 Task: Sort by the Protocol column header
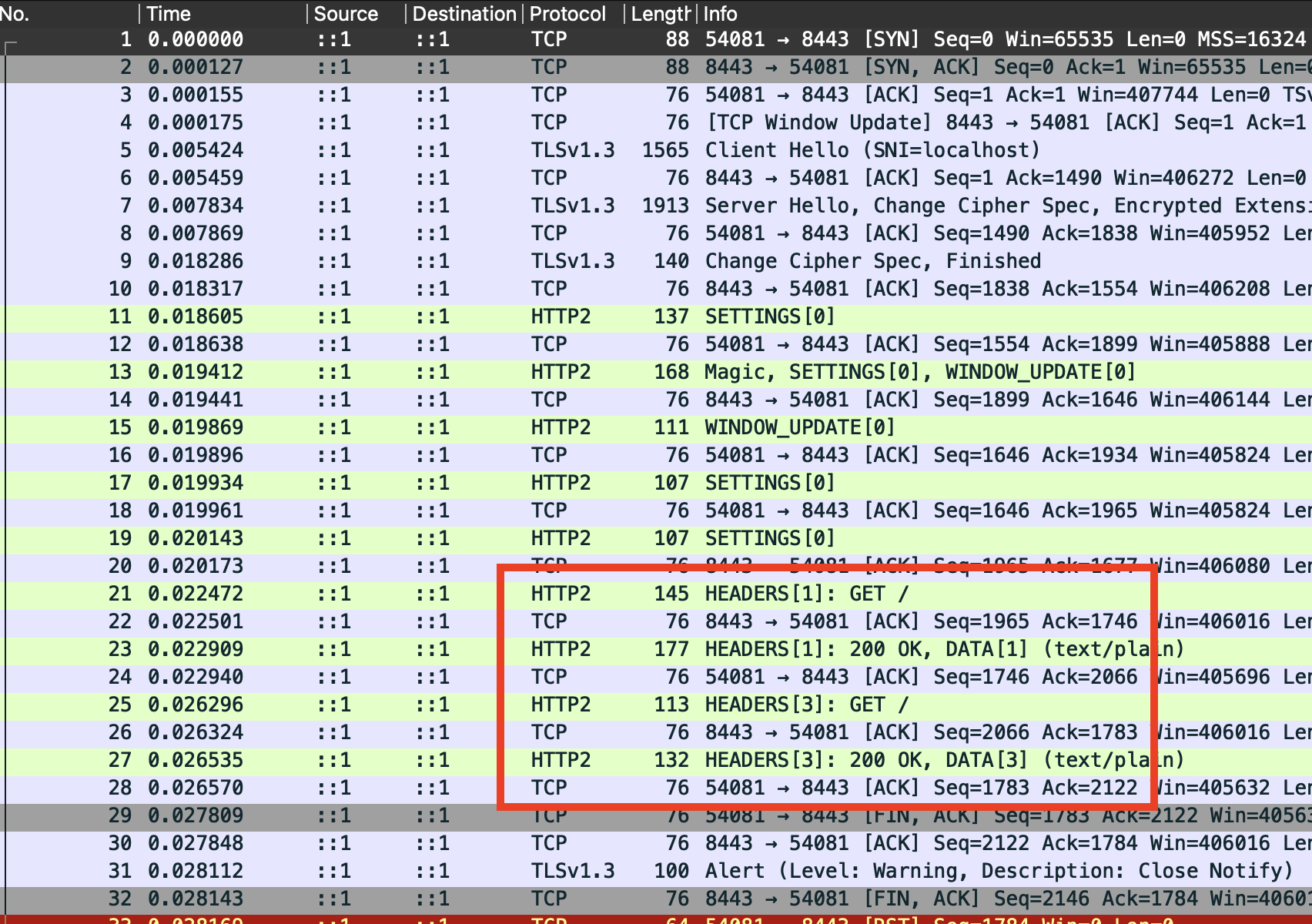coord(574,13)
